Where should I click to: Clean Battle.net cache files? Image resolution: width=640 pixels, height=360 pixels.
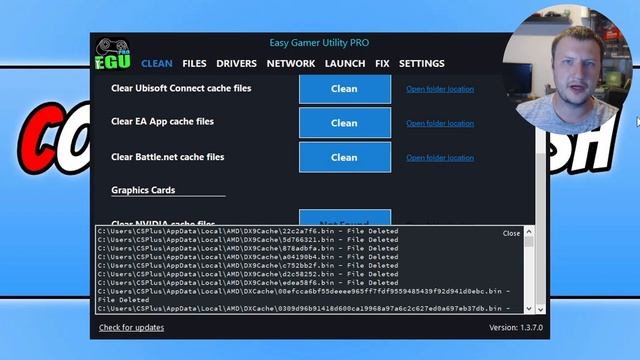pyautogui.click(x=345, y=157)
